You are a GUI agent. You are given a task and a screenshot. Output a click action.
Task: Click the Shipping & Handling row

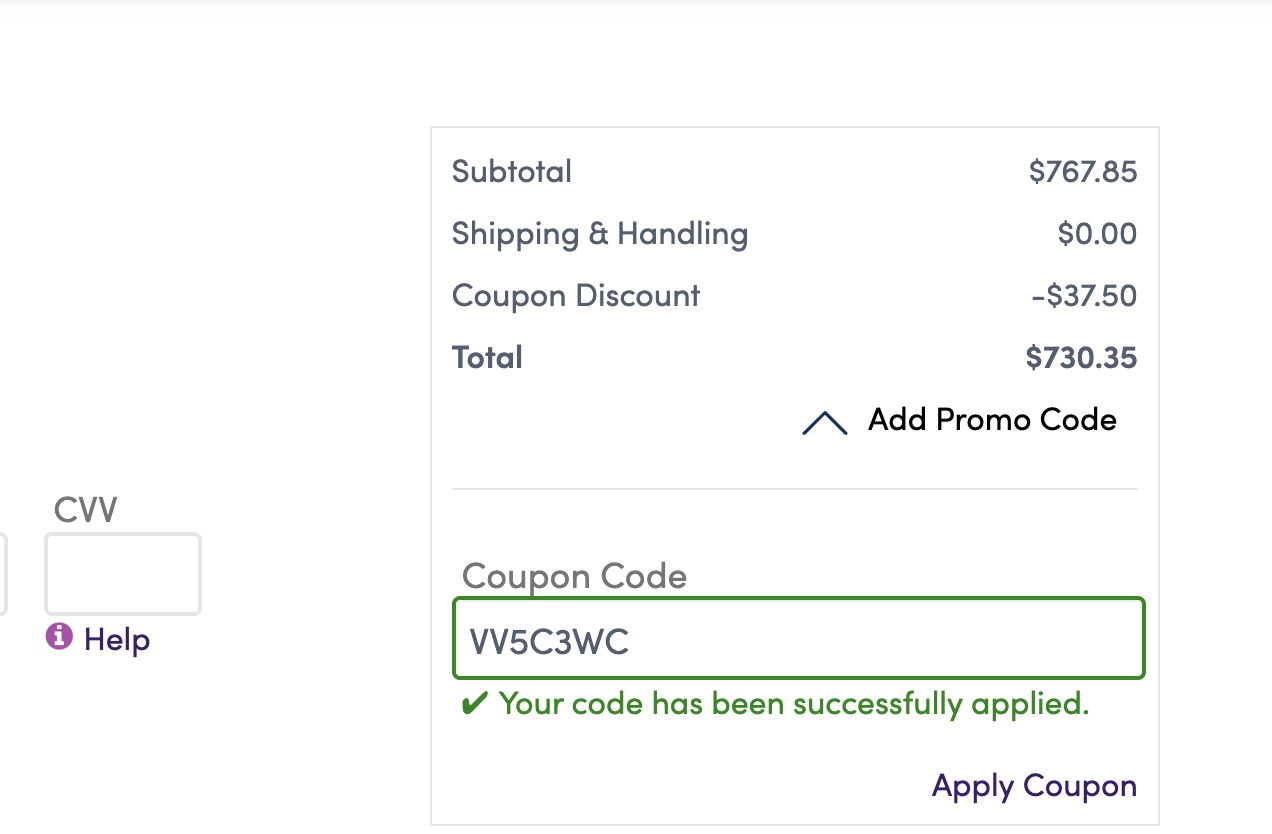[600, 234]
